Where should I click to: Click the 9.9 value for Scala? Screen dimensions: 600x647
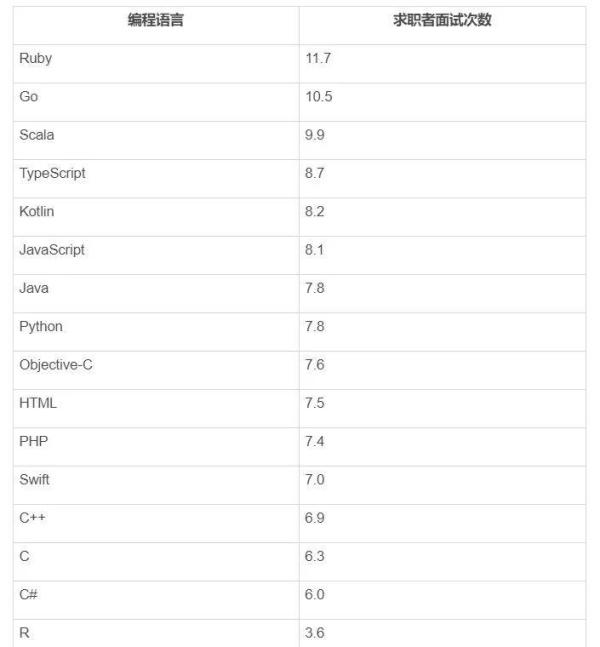pyautogui.click(x=315, y=135)
